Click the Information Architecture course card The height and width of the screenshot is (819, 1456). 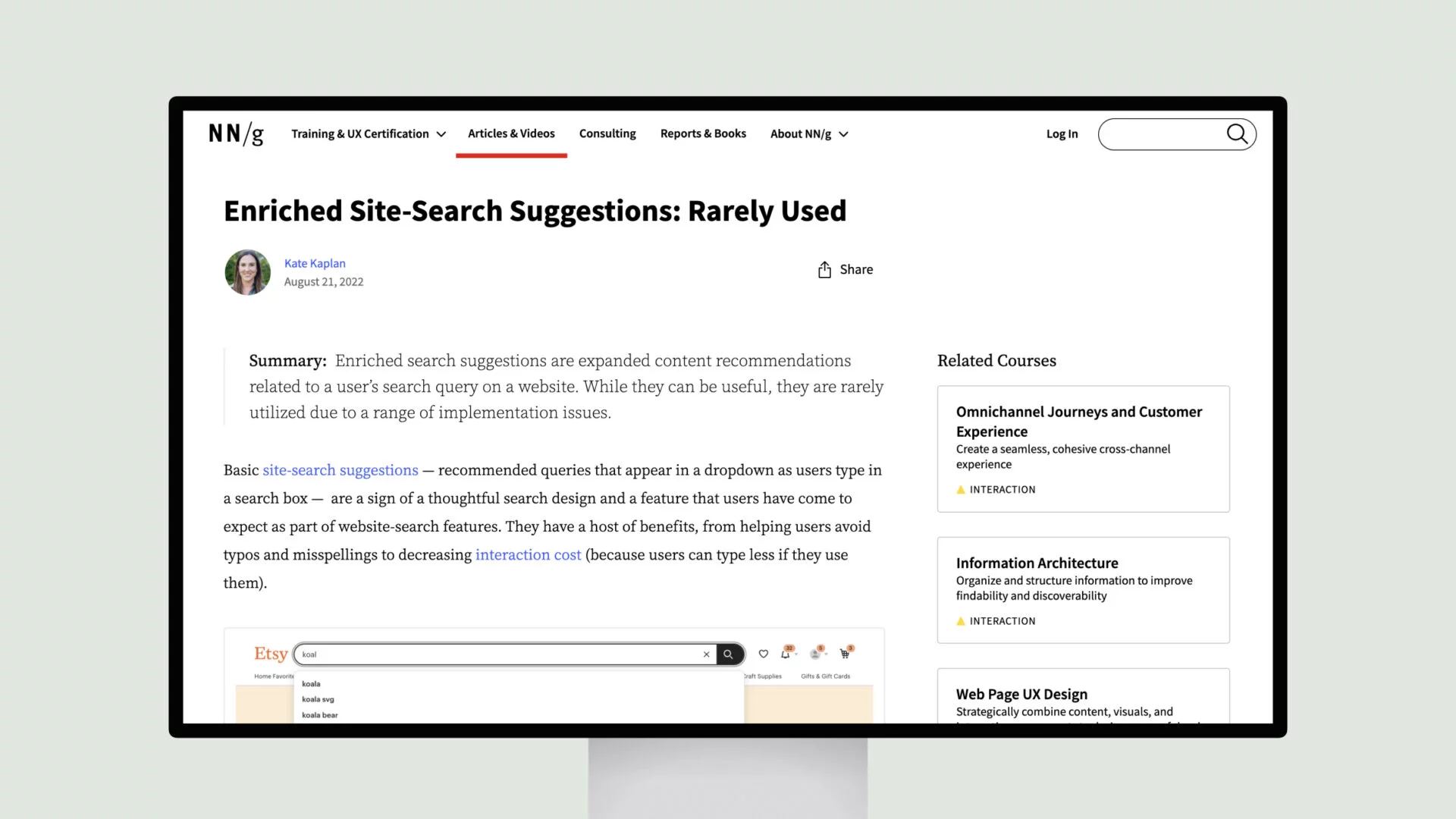[x=1083, y=589]
